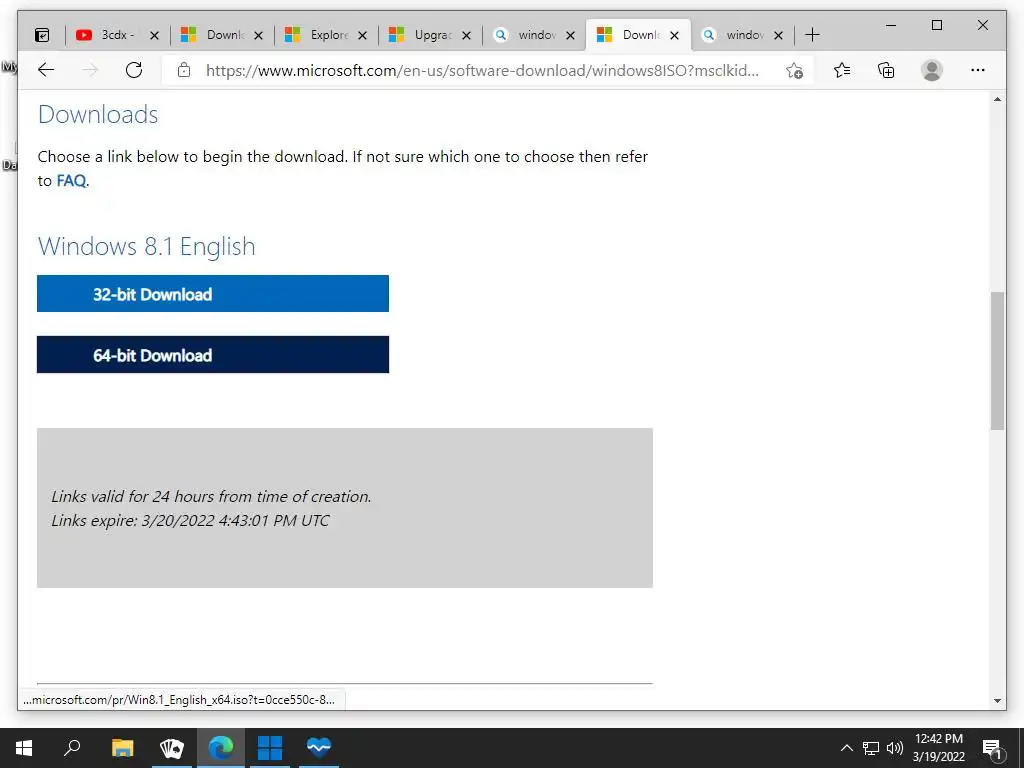Open the notification center
This screenshot has height=768, width=1024.
point(992,748)
